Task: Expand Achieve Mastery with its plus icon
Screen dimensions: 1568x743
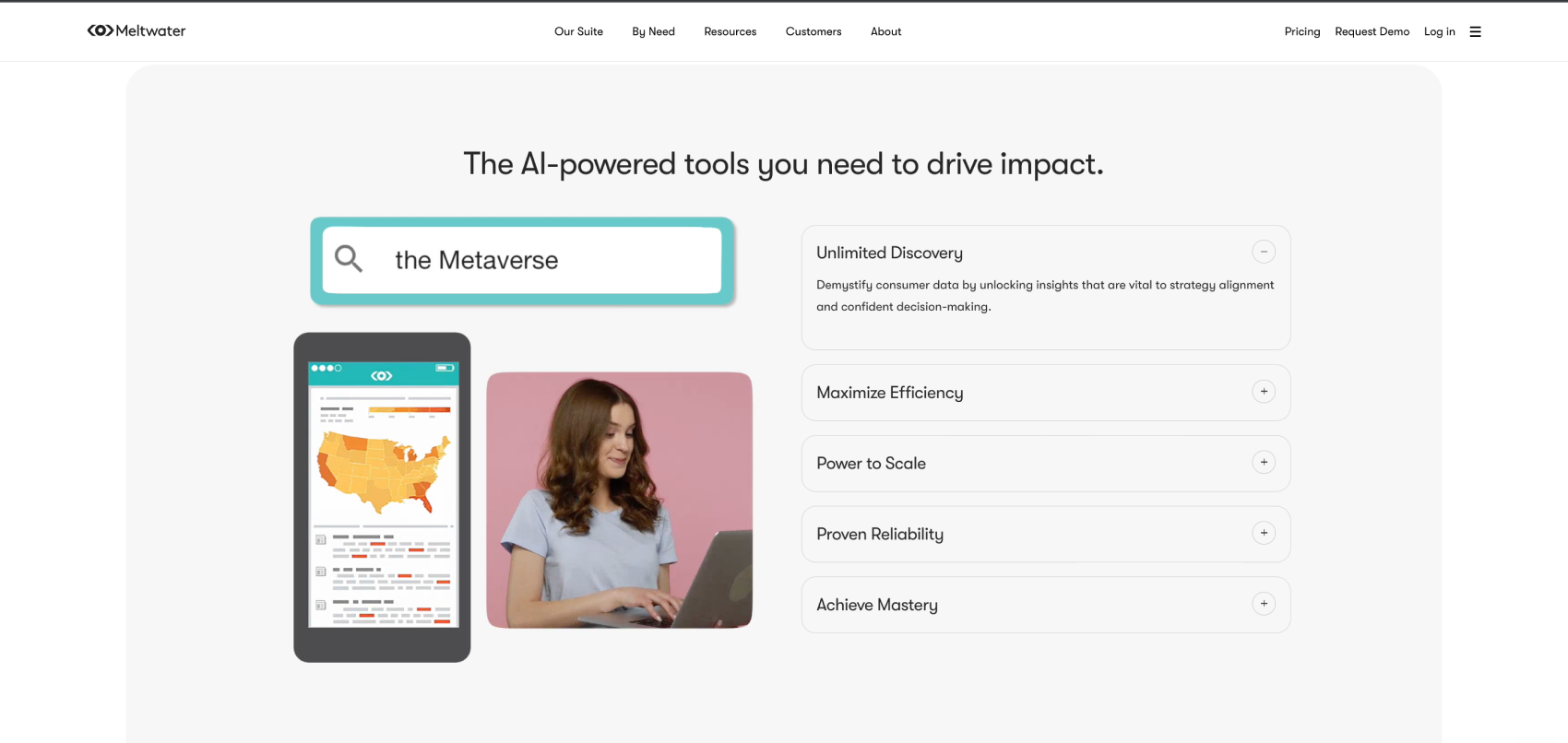Action: pos(1264,604)
